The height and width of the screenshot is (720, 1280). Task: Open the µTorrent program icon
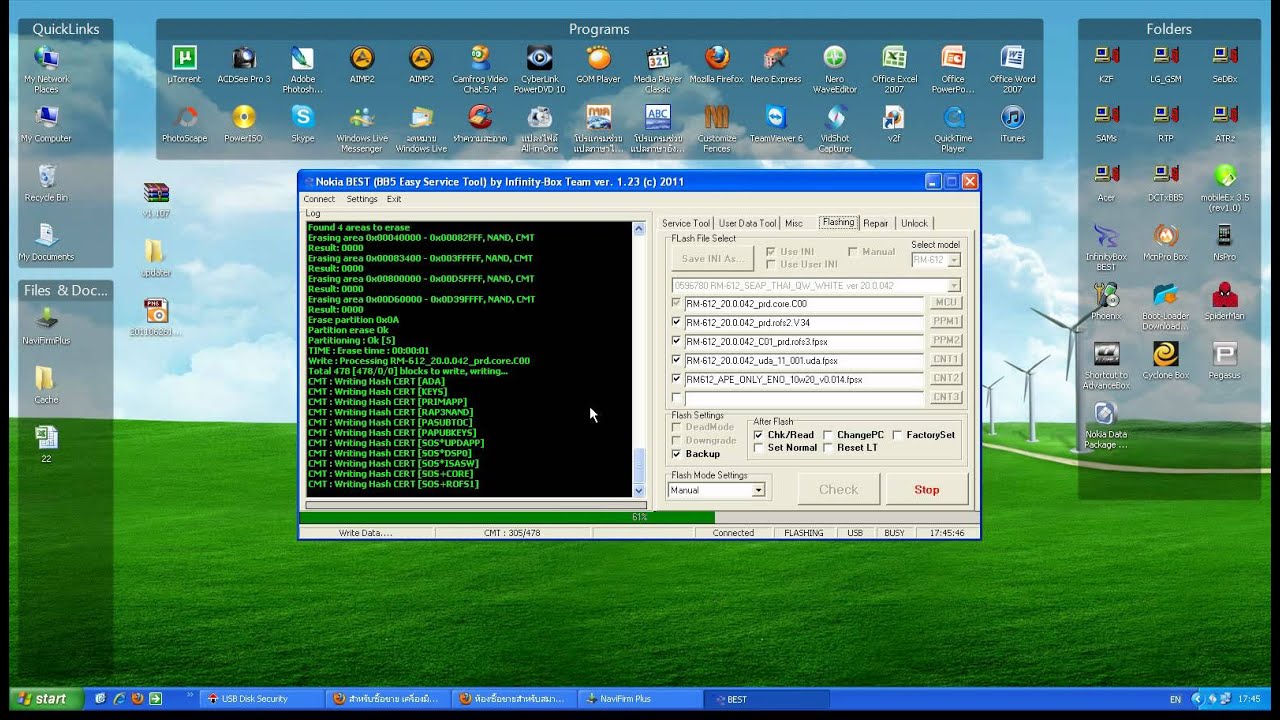tap(184, 58)
